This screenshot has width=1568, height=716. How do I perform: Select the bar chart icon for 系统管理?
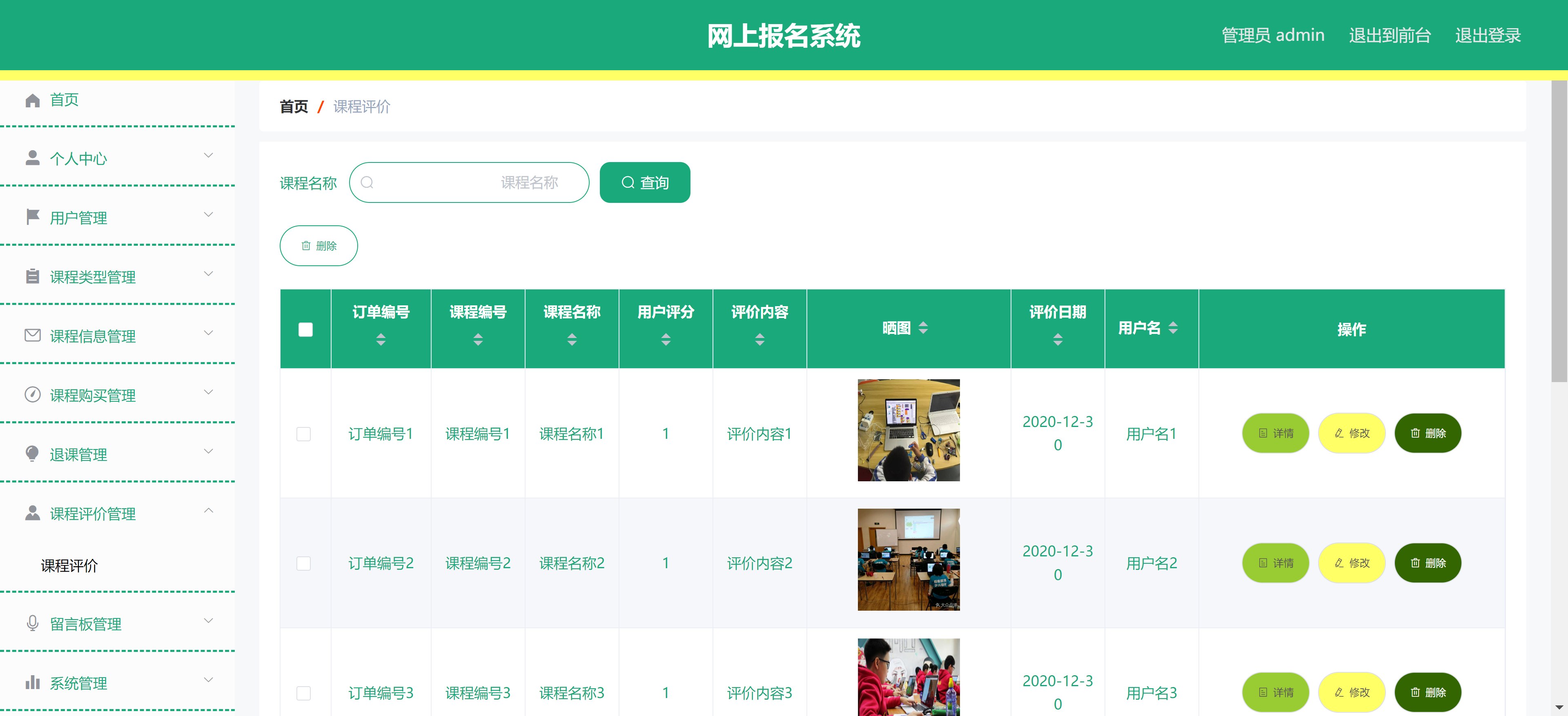tap(32, 682)
